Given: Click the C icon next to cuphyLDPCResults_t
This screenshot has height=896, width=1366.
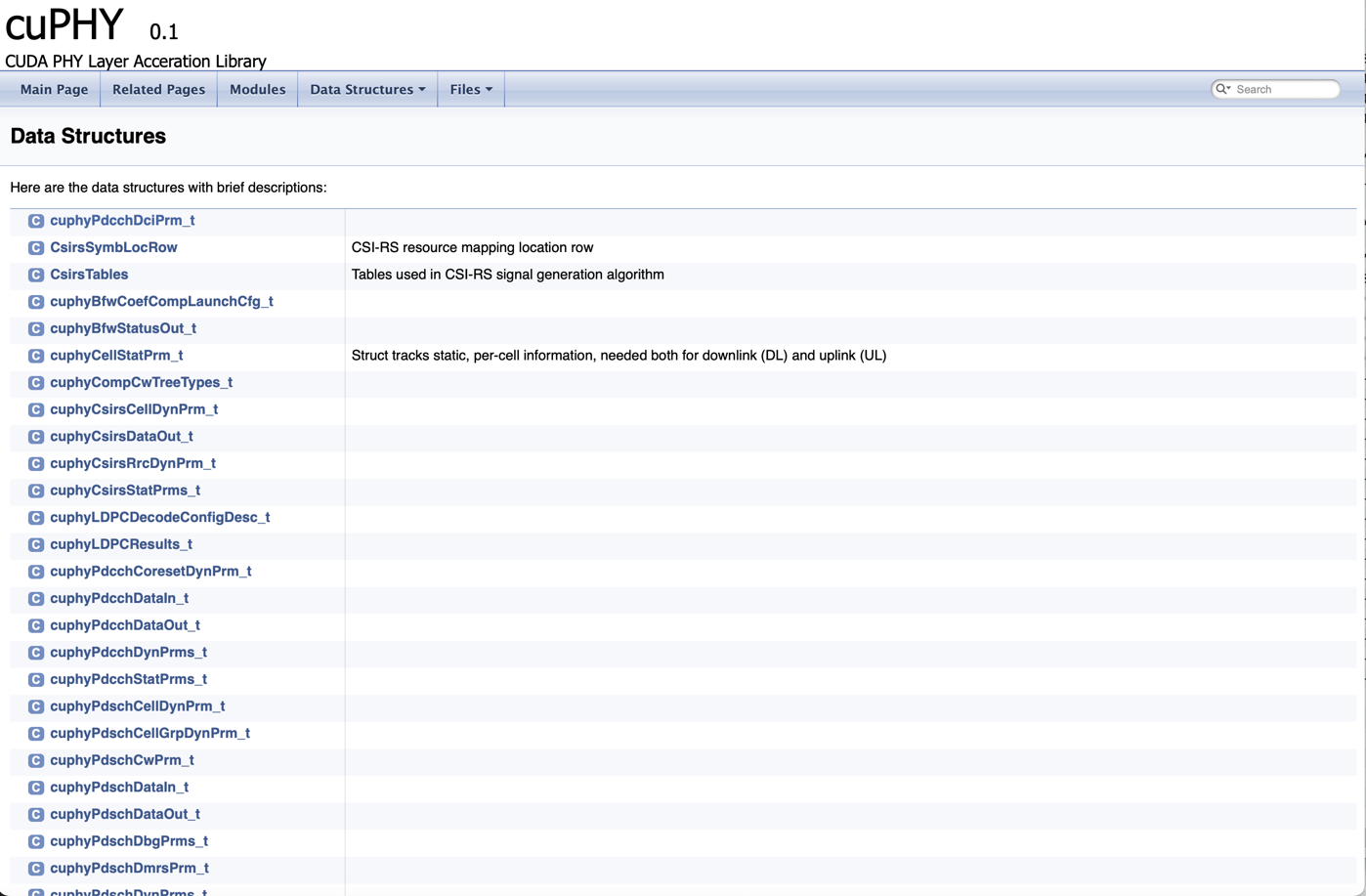Looking at the screenshot, I should coord(35,543).
